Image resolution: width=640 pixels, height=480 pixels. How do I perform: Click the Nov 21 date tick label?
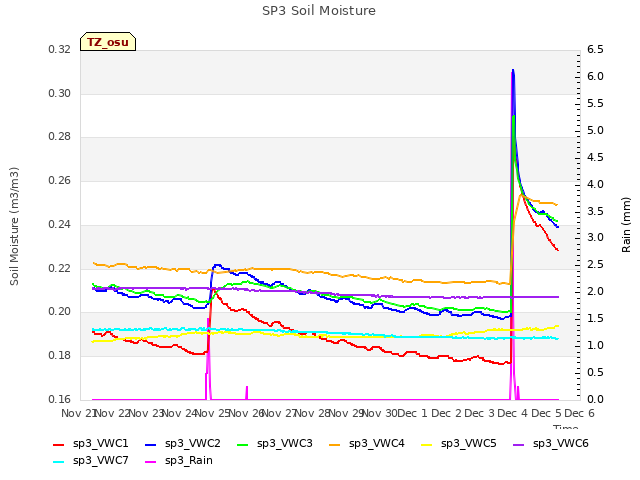[79, 413]
